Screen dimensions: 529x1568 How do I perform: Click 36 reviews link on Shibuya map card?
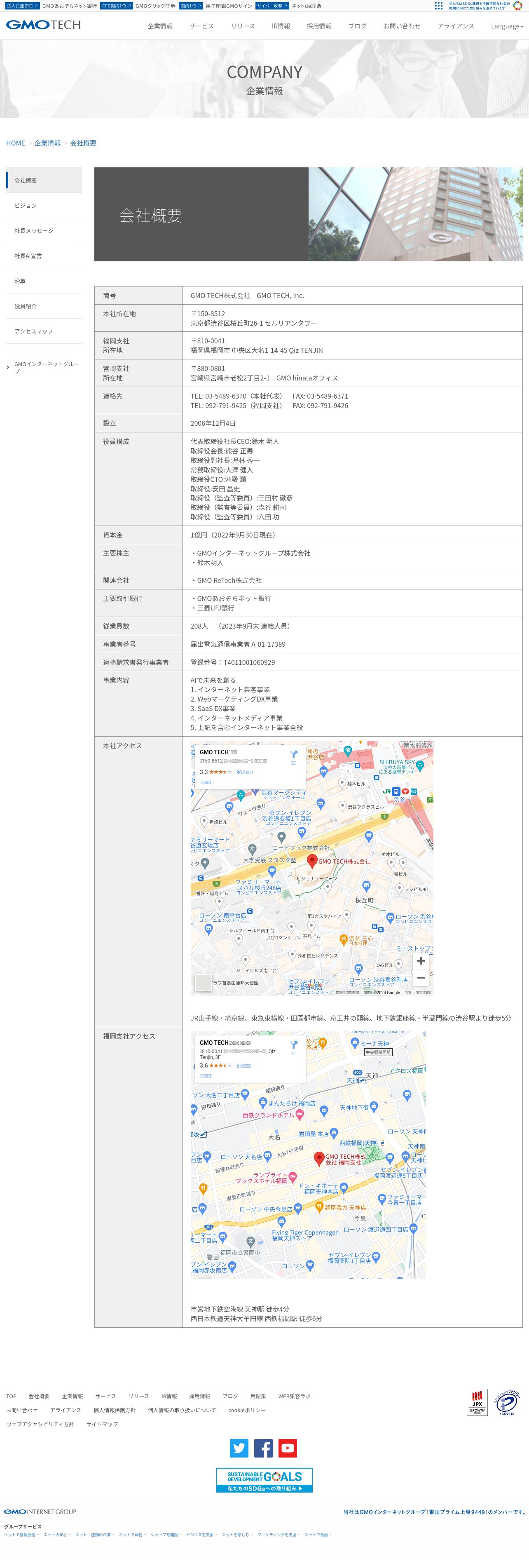pyautogui.click(x=245, y=772)
